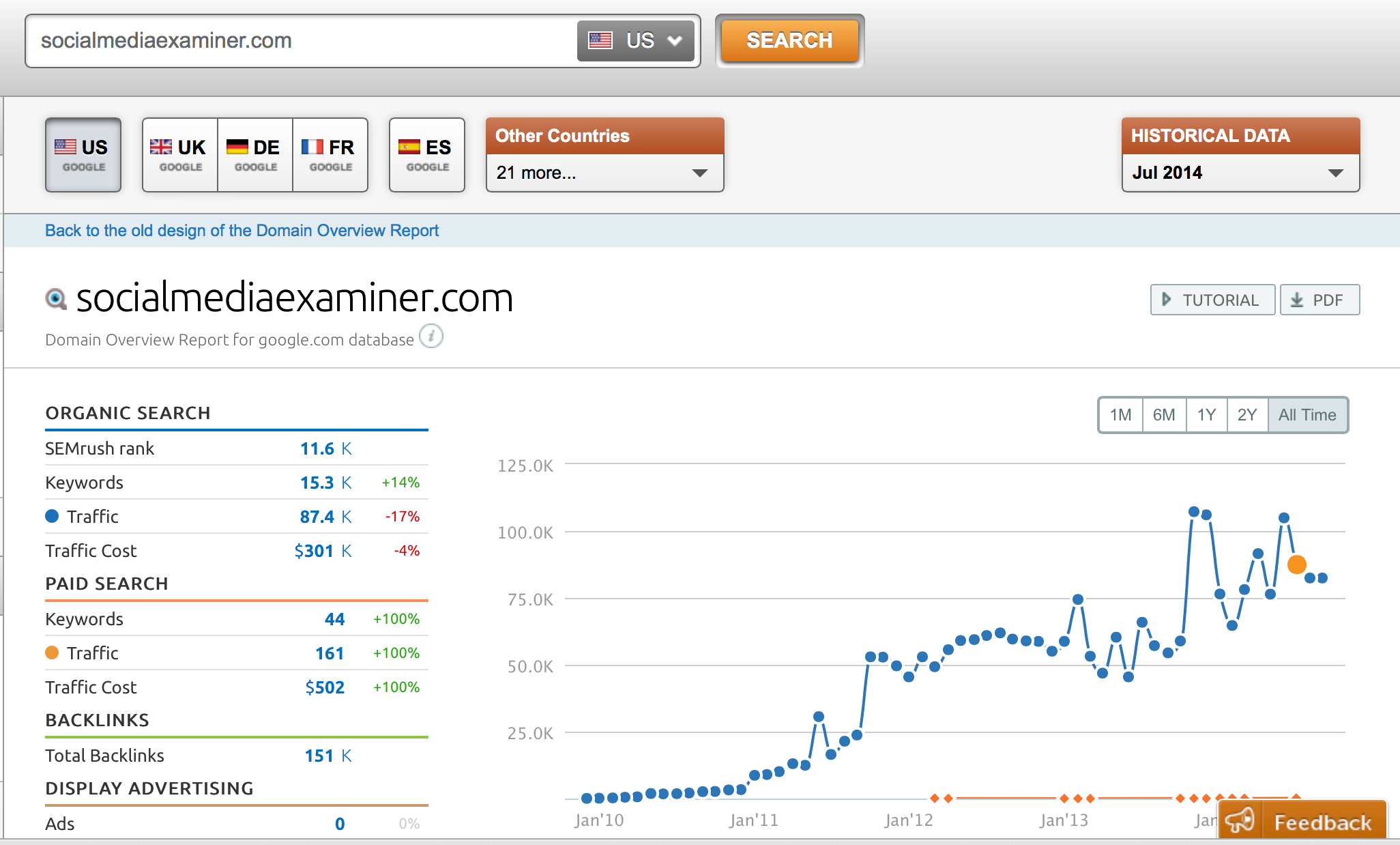Click the highlighted orange data point on chart
This screenshot has width=1400, height=845.
click(x=1297, y=564)
